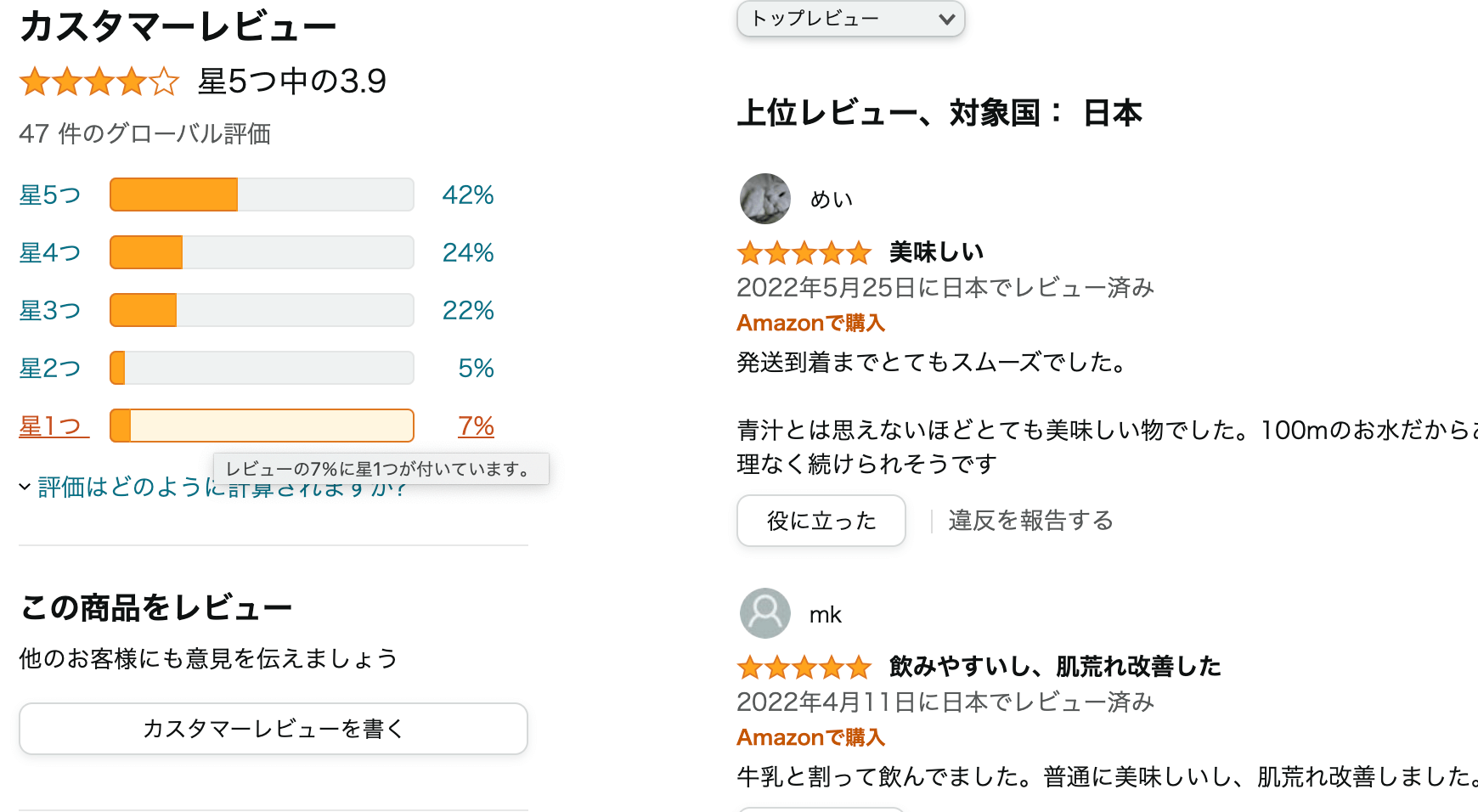Click the chevron arrow on the sort dropdown

946,19
